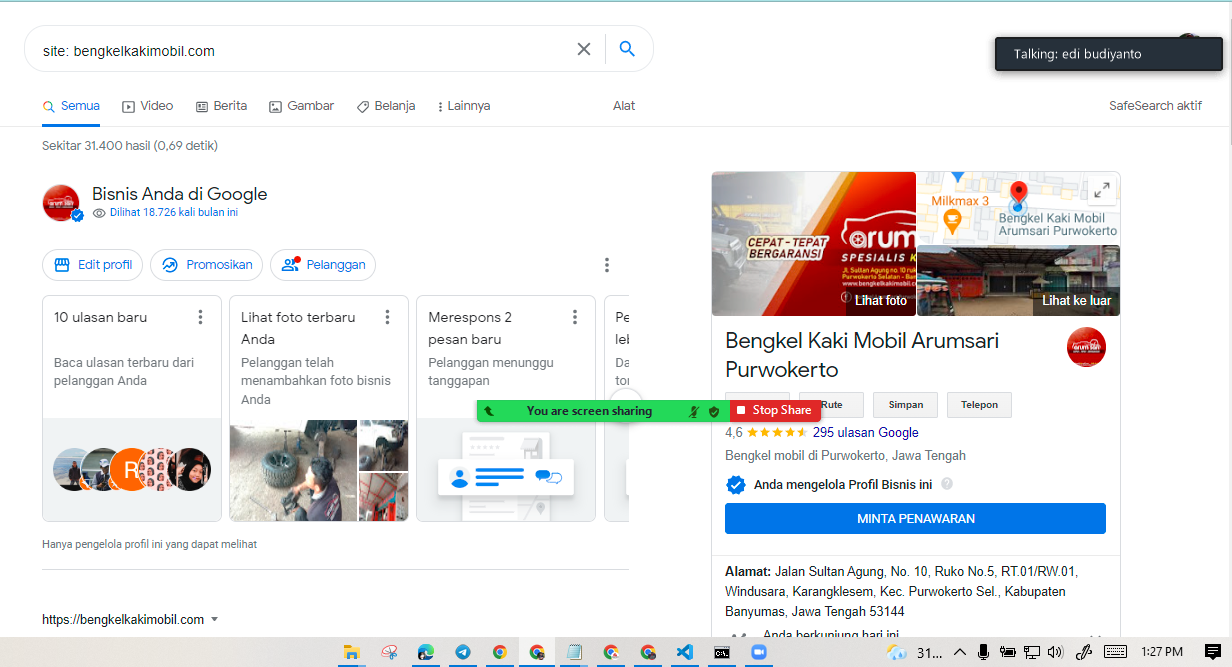Viewport: 1232px width, 667px height.
Task: Open the Zoom app from the taskbar
Action: point(758,652)
